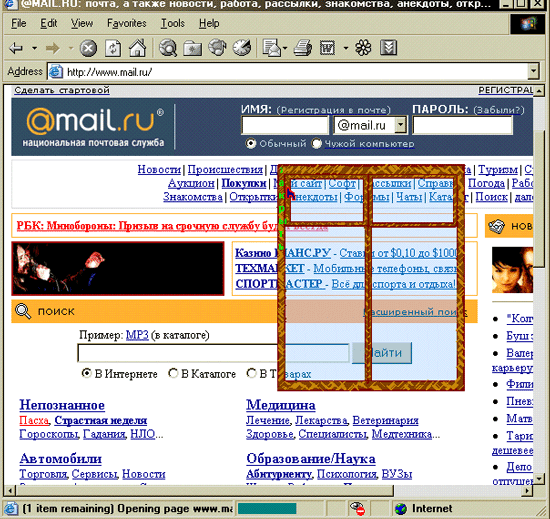Go to the Home page icon
Screen dimensions: 550x519
click(x=138, y=48)
